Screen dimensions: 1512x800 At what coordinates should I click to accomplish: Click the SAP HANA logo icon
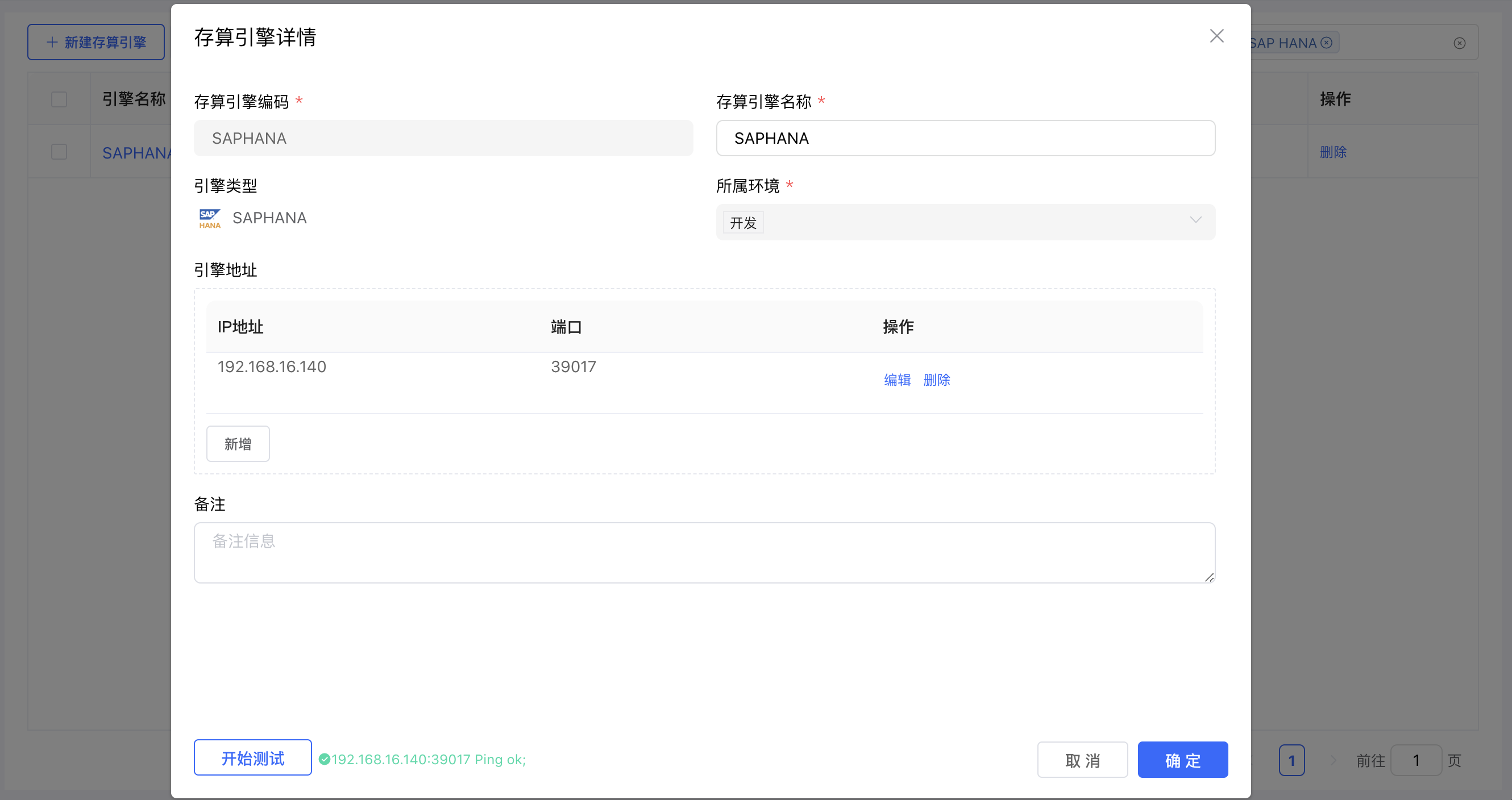pyautogui.click(x=210, y=218)
